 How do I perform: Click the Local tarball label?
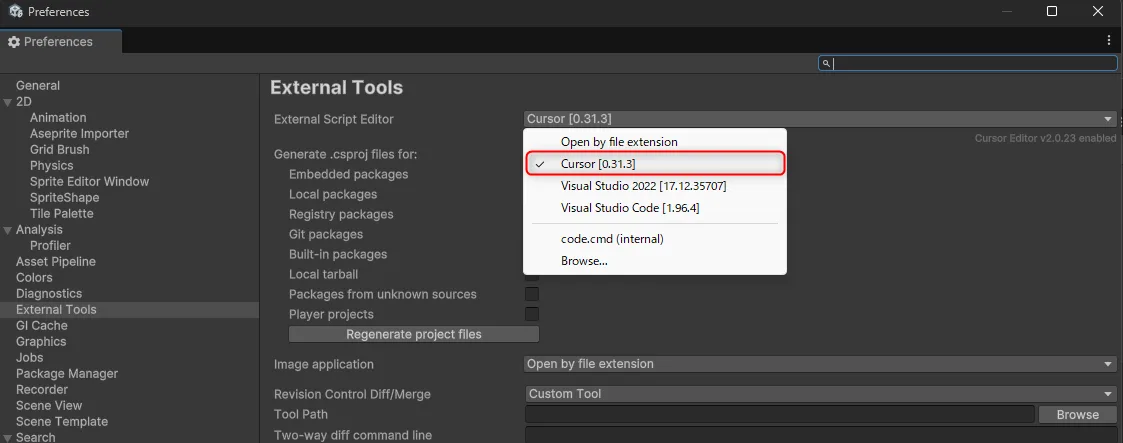pyautogui.click(x=323, y=275)
